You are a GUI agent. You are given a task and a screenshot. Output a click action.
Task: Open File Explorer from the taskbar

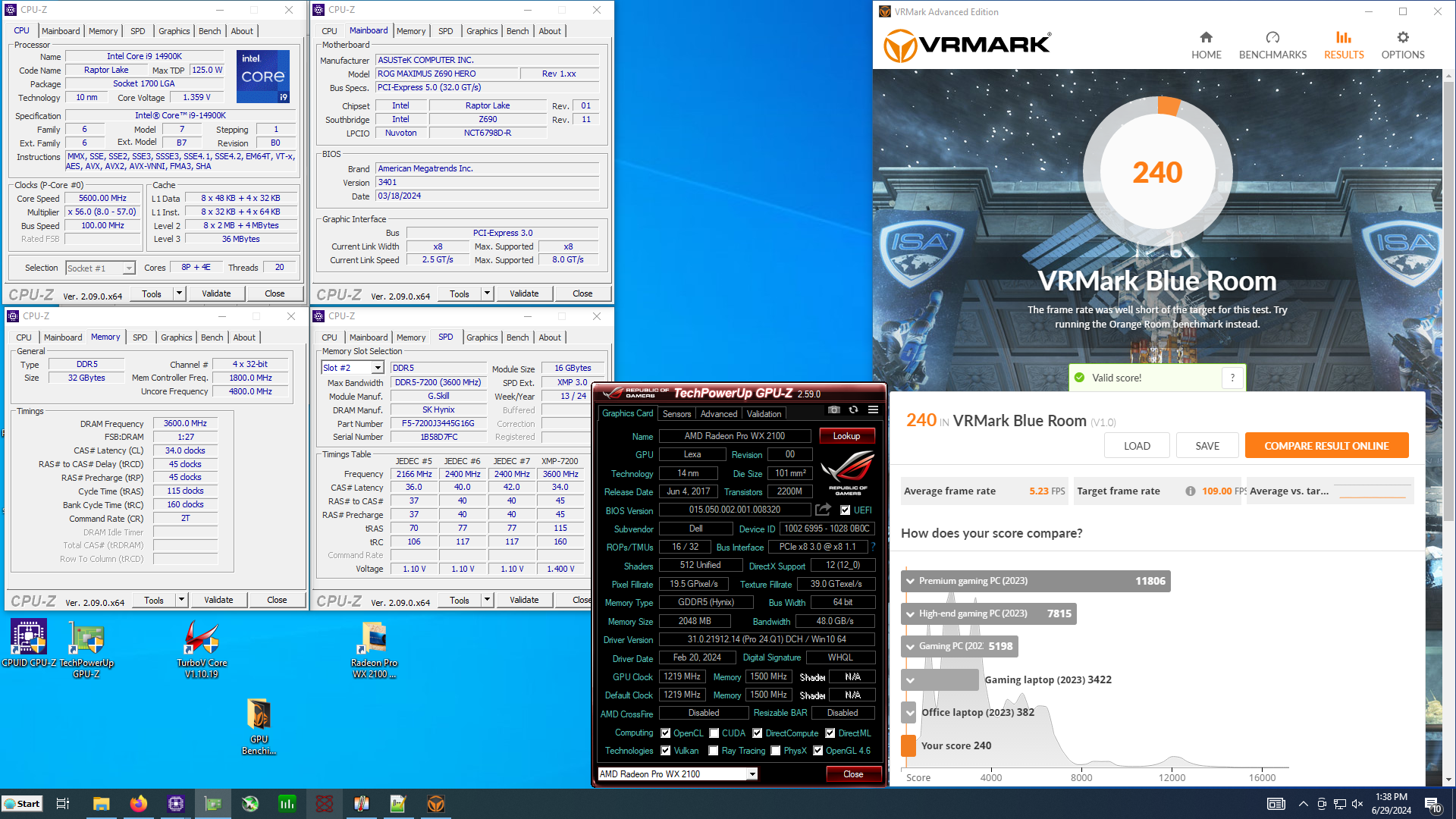tap(101, 804)
